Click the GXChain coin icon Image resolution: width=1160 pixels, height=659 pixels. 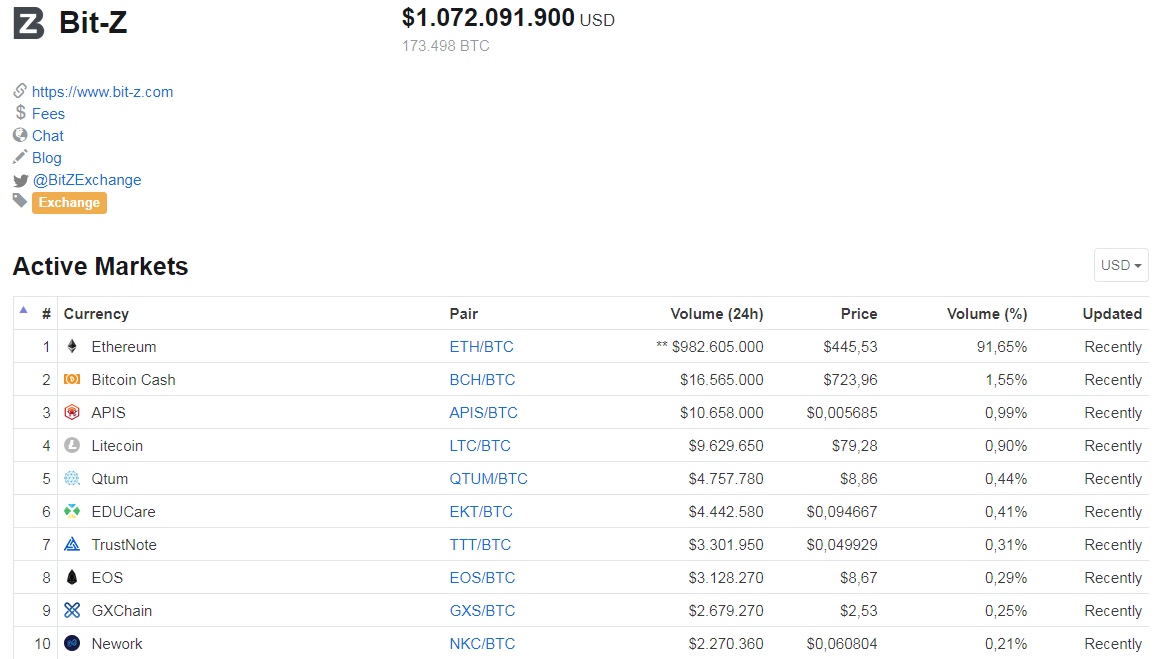(72, 610)
